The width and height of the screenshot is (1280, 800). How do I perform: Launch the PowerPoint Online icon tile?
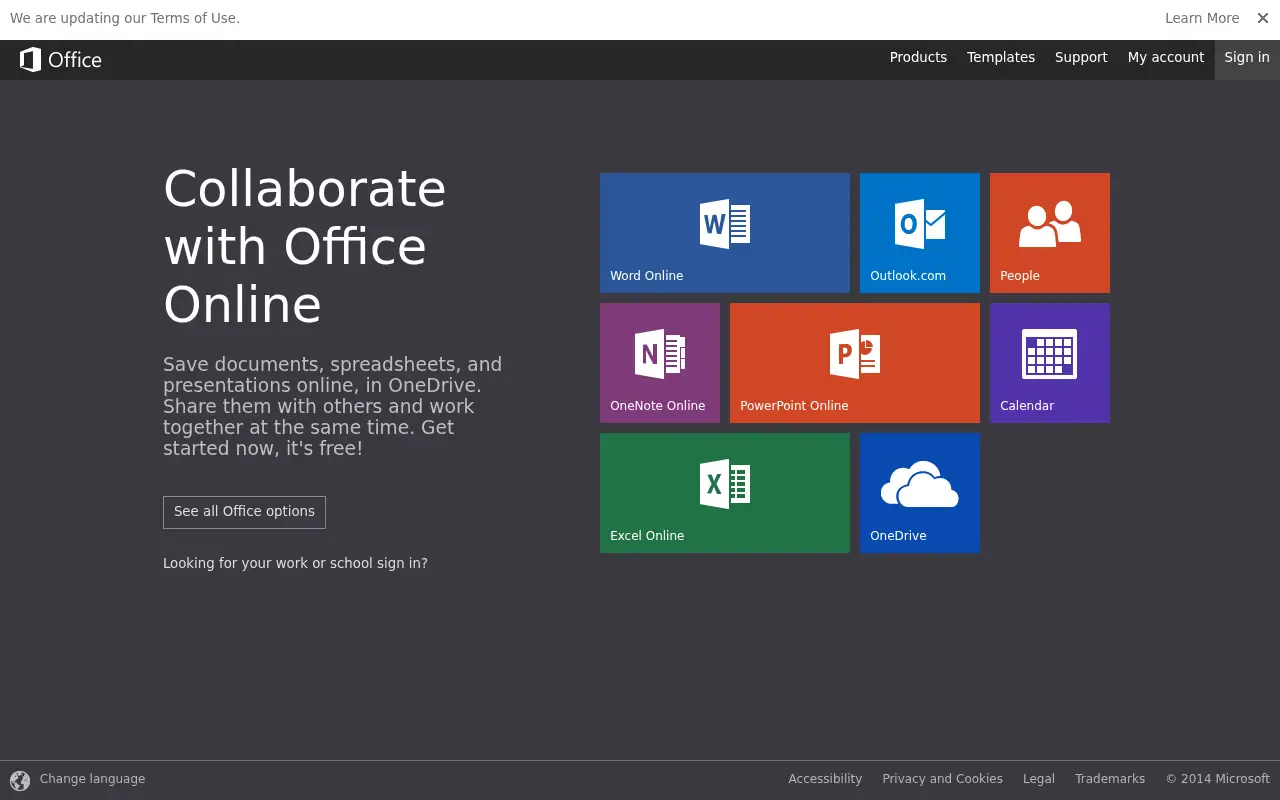coord(855,363)
